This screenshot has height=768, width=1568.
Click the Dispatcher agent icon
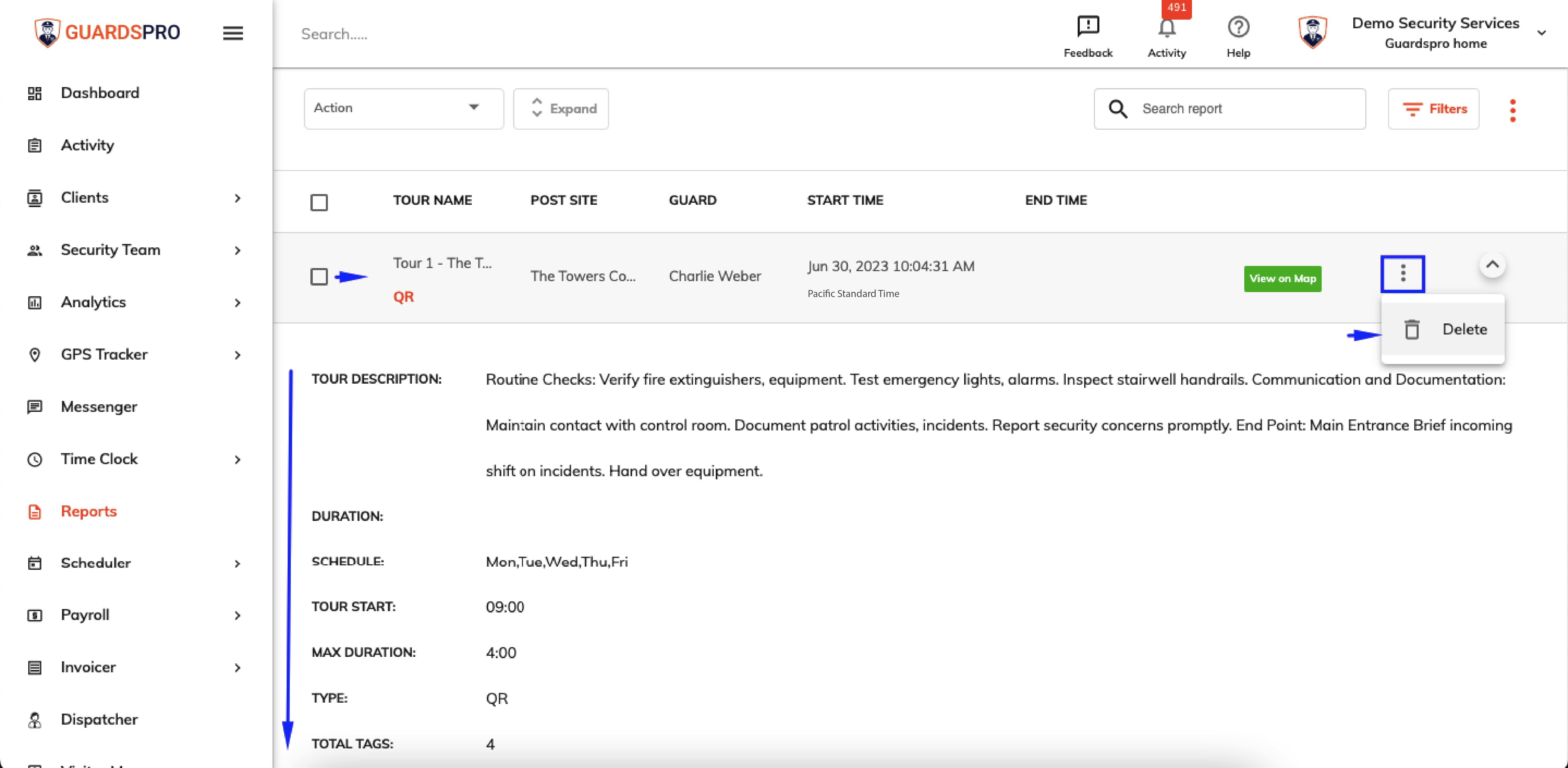tap(35, 720)
